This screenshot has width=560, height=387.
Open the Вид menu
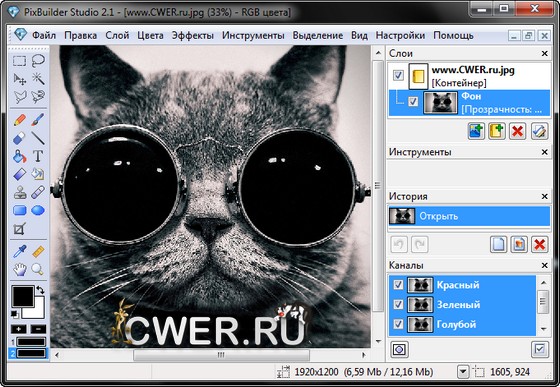[359, 35]
